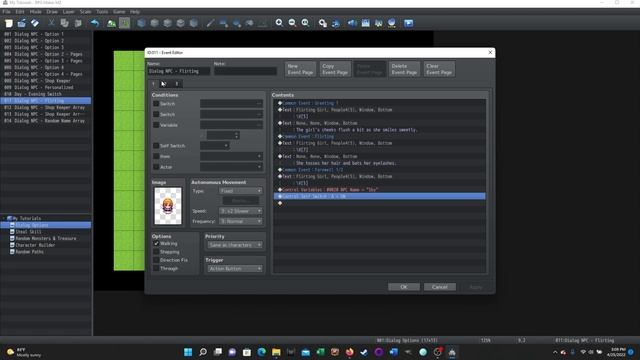Open Search icon on Windows taskbar

click(203, 352)
